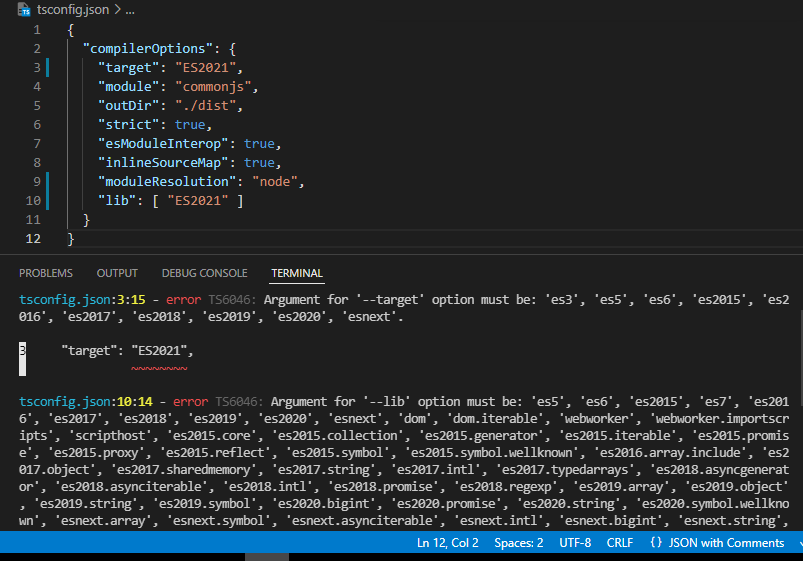Select the TERMINAL tab
Screen dimensions: 803x561
click(x=297, y=273)
